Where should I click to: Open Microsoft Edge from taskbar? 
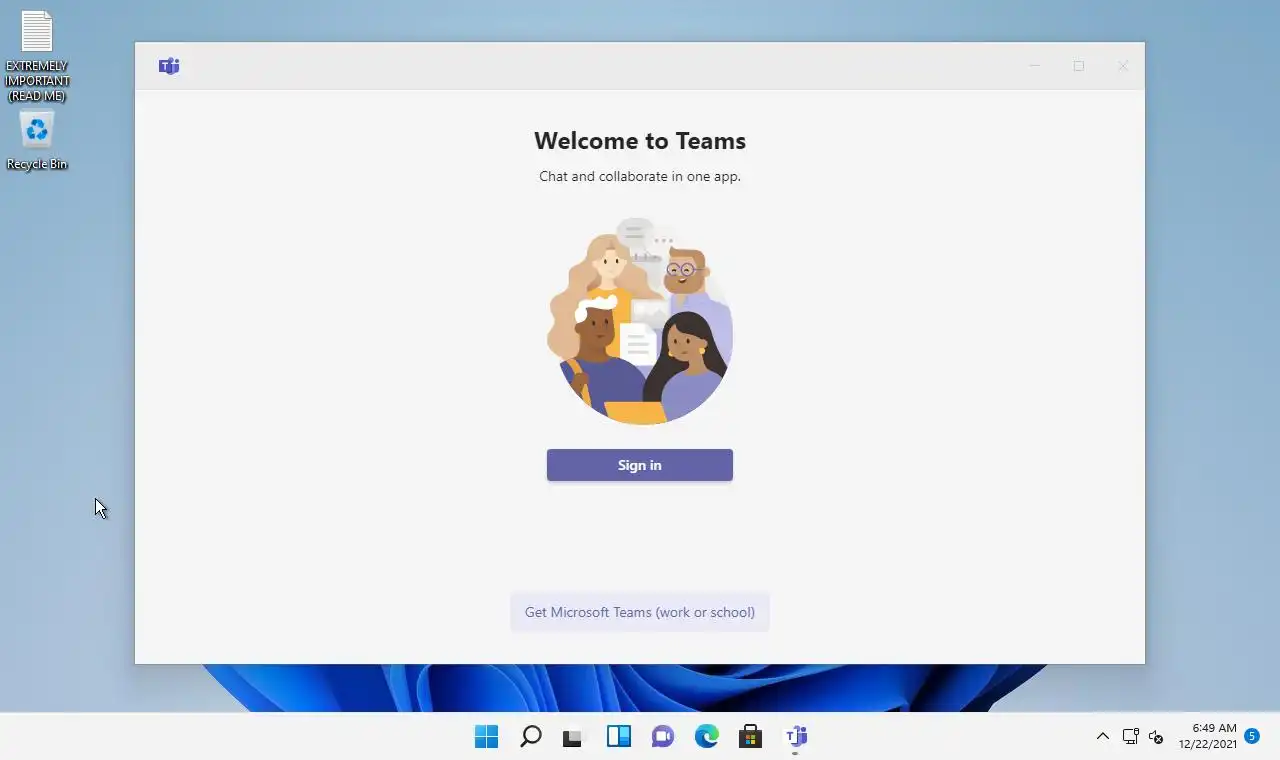click(707, 737)
